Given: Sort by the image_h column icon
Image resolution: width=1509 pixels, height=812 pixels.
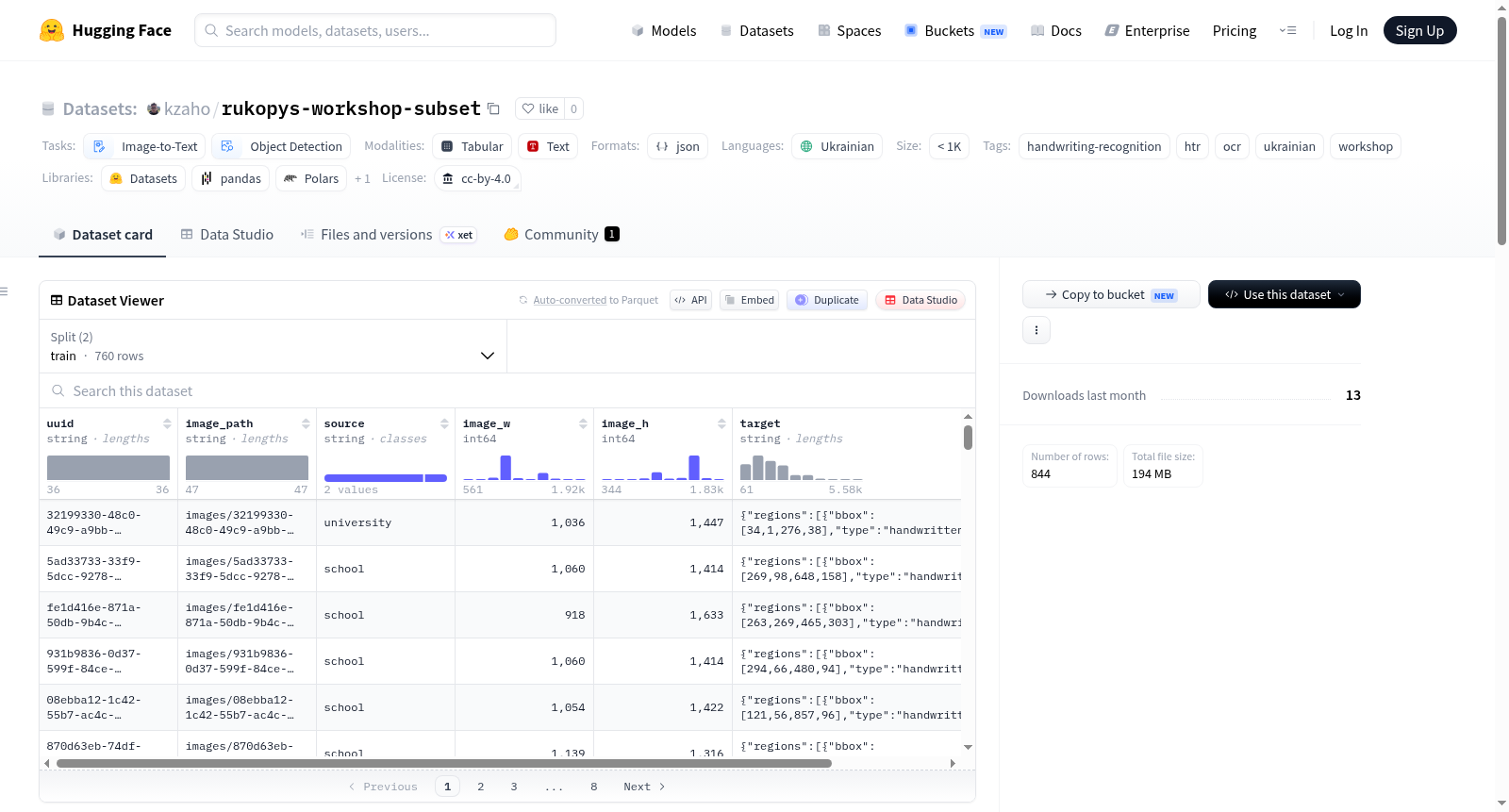Looking at the screenshot, I should pos(721,423).
